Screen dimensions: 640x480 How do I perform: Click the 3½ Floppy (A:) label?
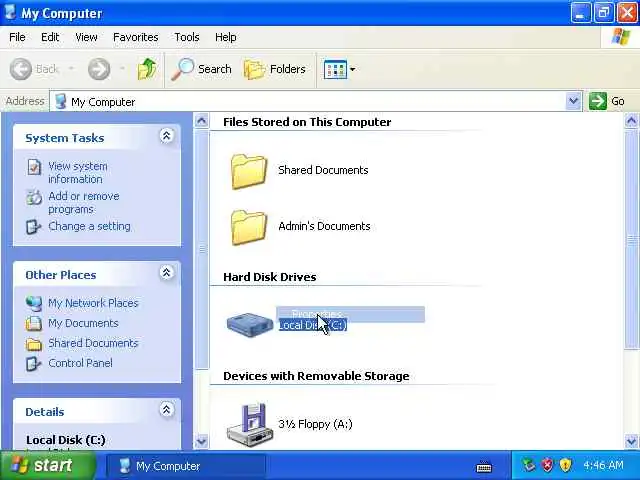315,424
